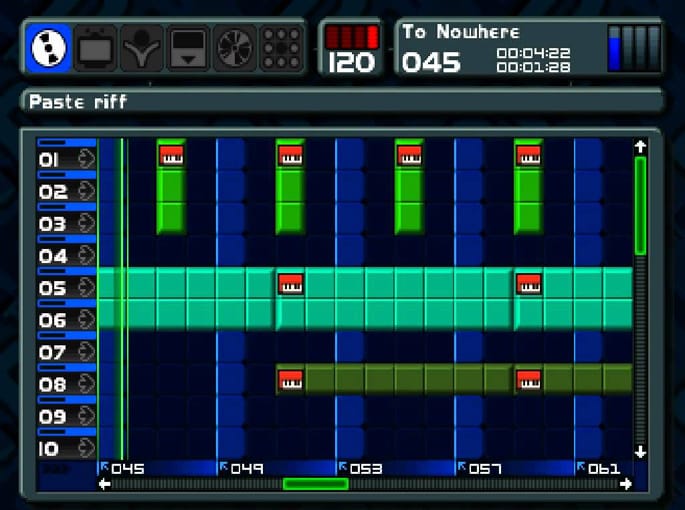Viewport: 685px width, 510px height.
Task: Jump to bar marker 061
Action: coord(599,468)
